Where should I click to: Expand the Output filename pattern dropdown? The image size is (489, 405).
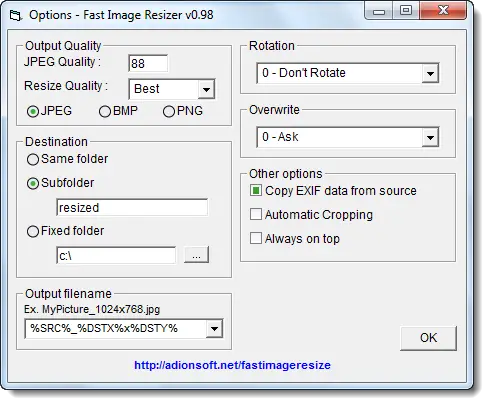tap(214, 329)
